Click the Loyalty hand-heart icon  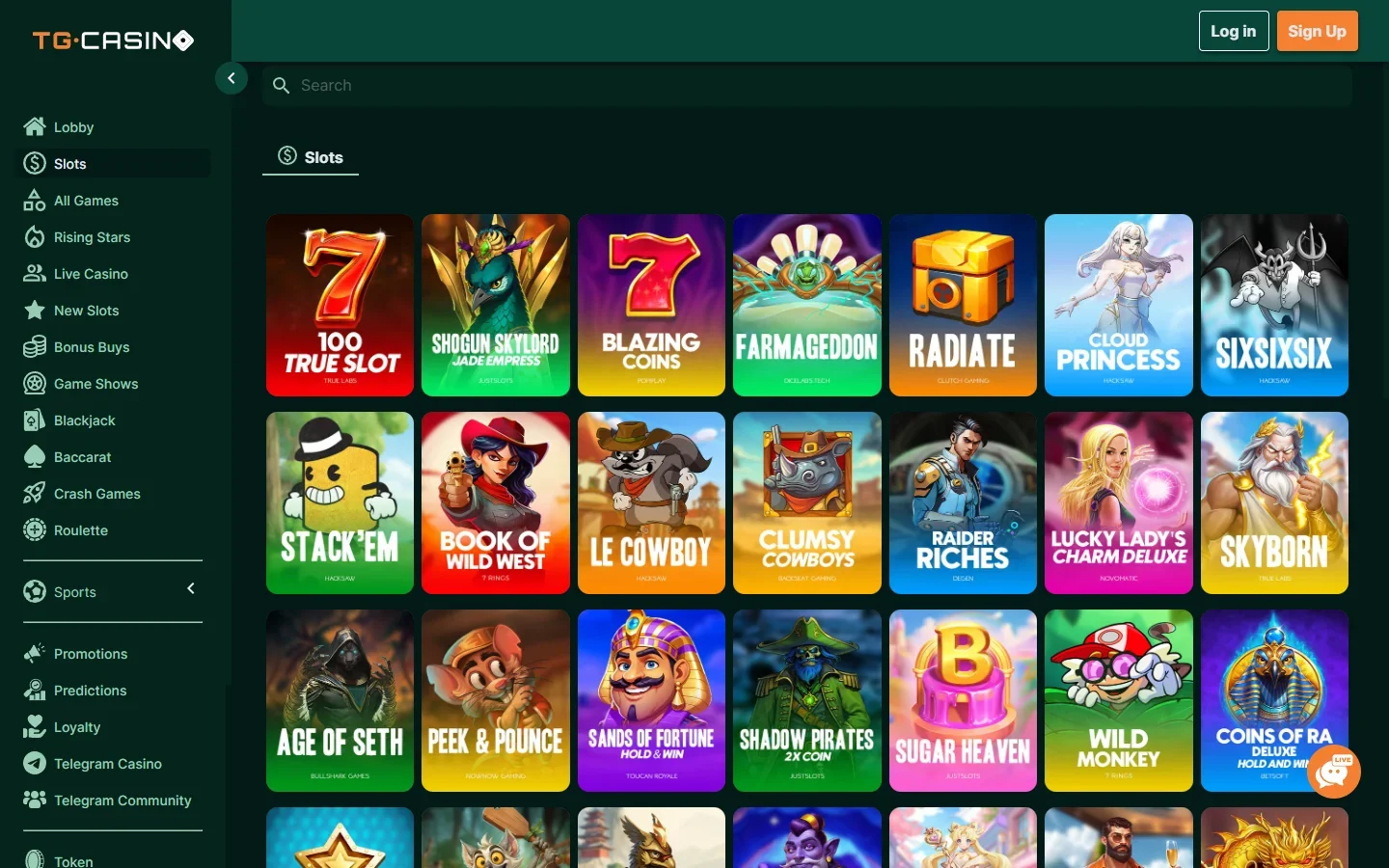[x=35, y=726]
